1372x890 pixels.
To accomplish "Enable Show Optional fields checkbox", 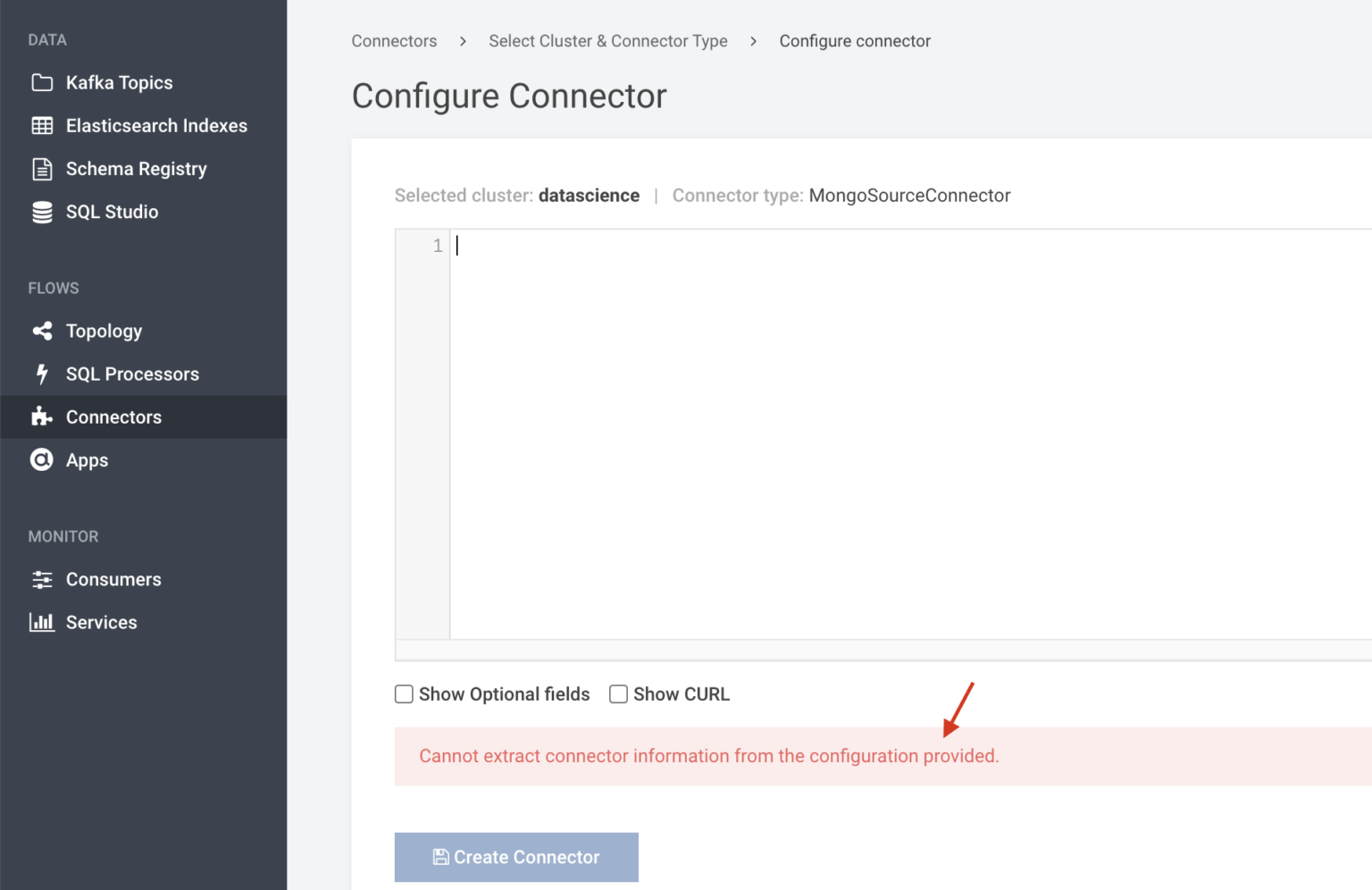I will tap(404, 694).
